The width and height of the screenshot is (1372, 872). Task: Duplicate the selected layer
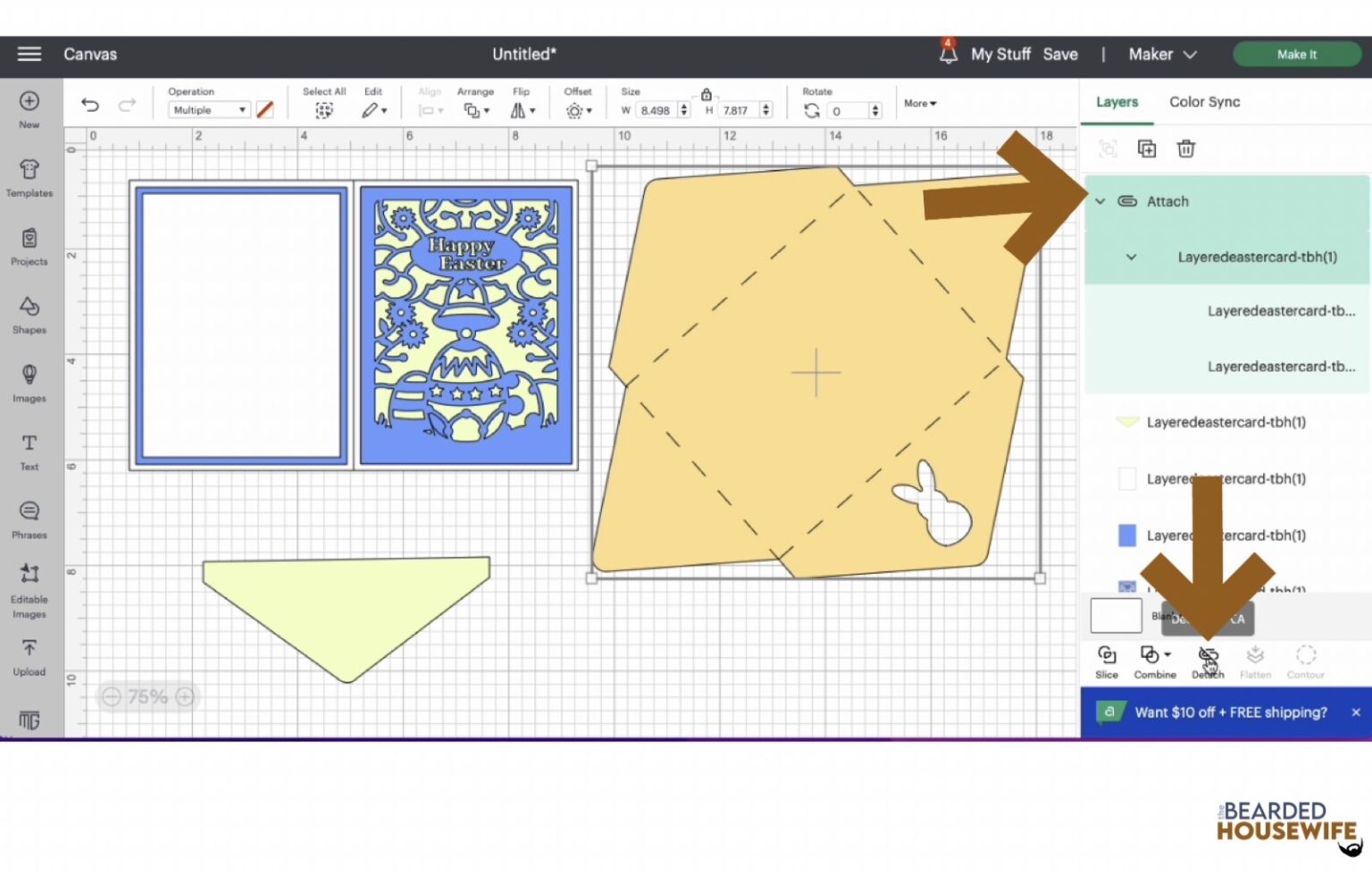1146,149
